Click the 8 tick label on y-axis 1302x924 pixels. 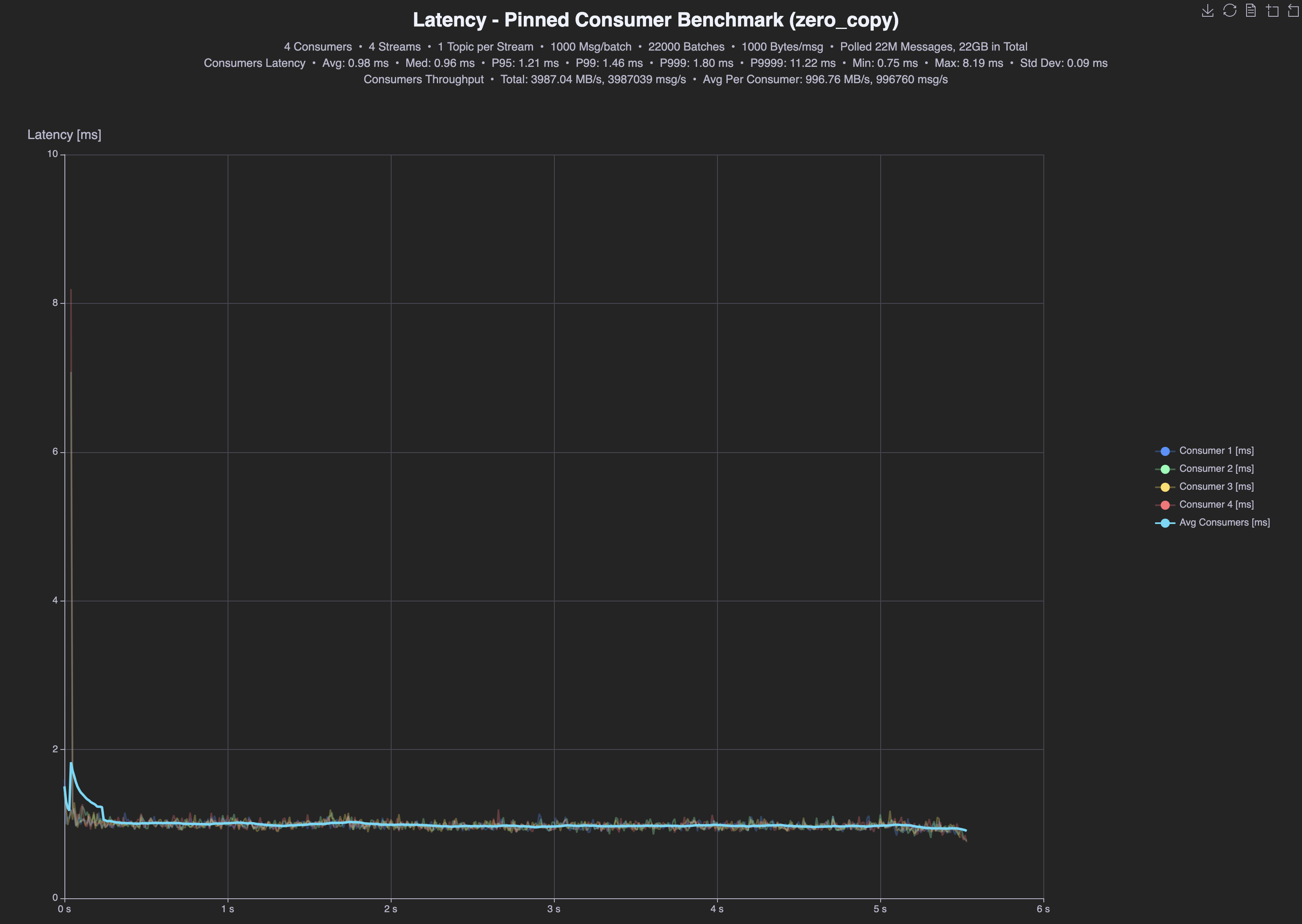(55, 303)
